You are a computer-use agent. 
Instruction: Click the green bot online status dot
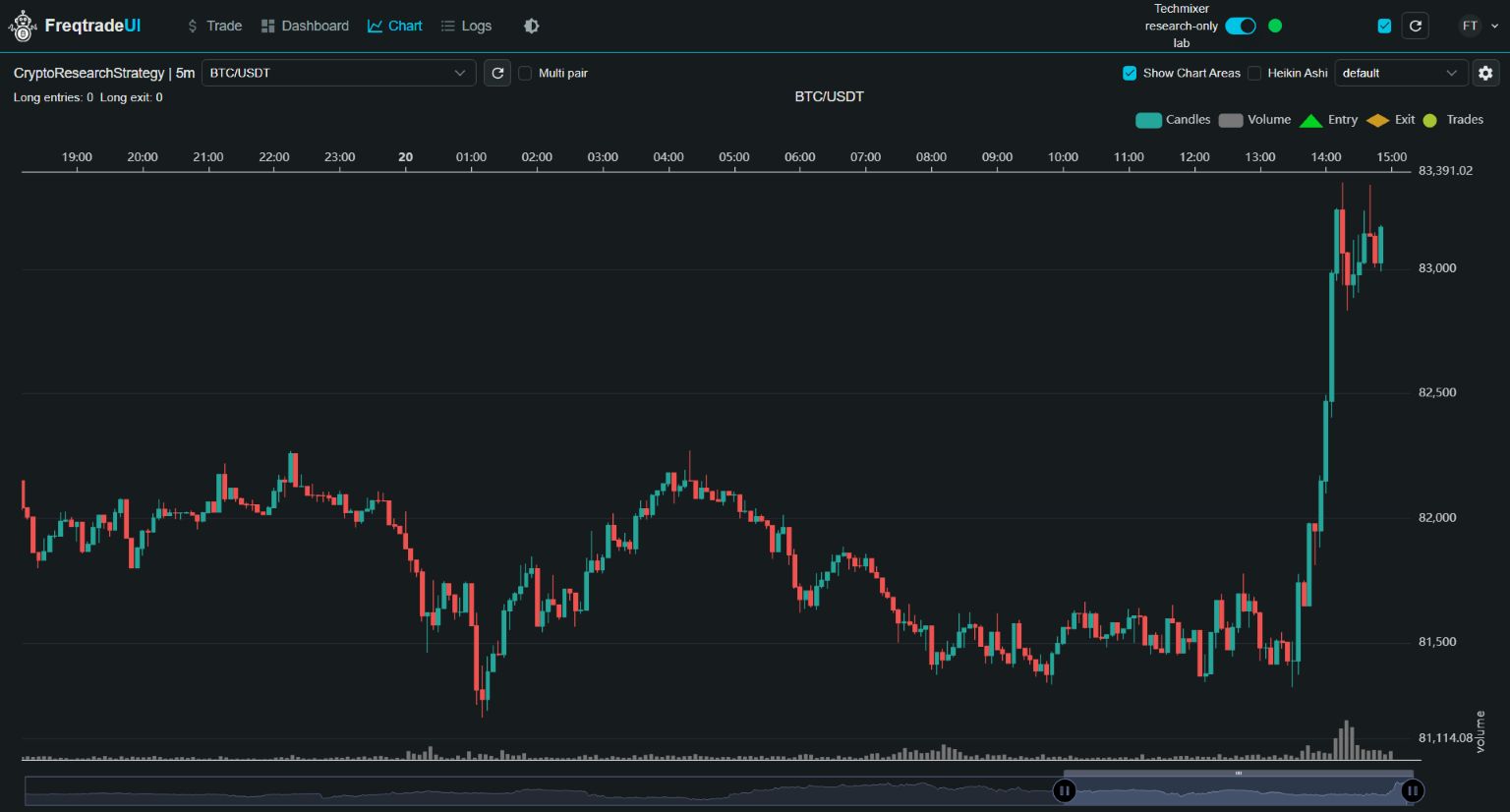coord(1275,26)
